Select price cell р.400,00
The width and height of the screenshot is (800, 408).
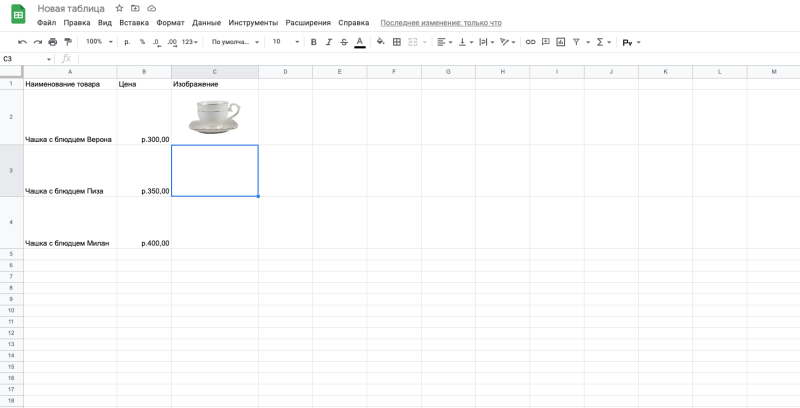pos(144,223)
